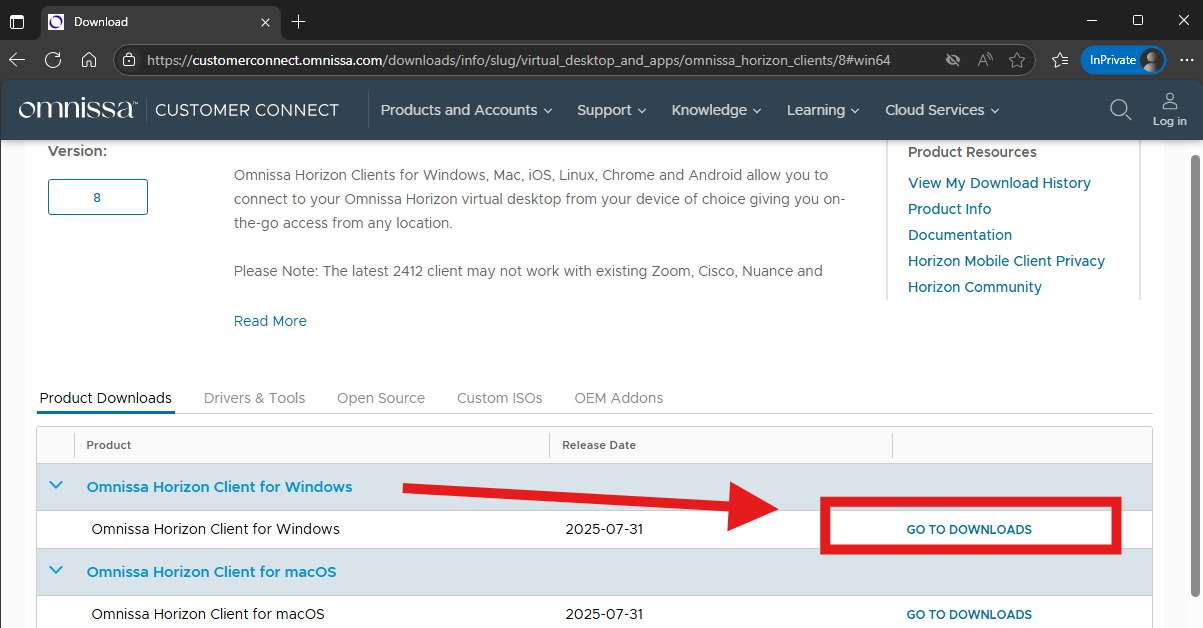Open the Documentation link
The height and width of the screenshot is (628, 1203).
click(960, 235)
